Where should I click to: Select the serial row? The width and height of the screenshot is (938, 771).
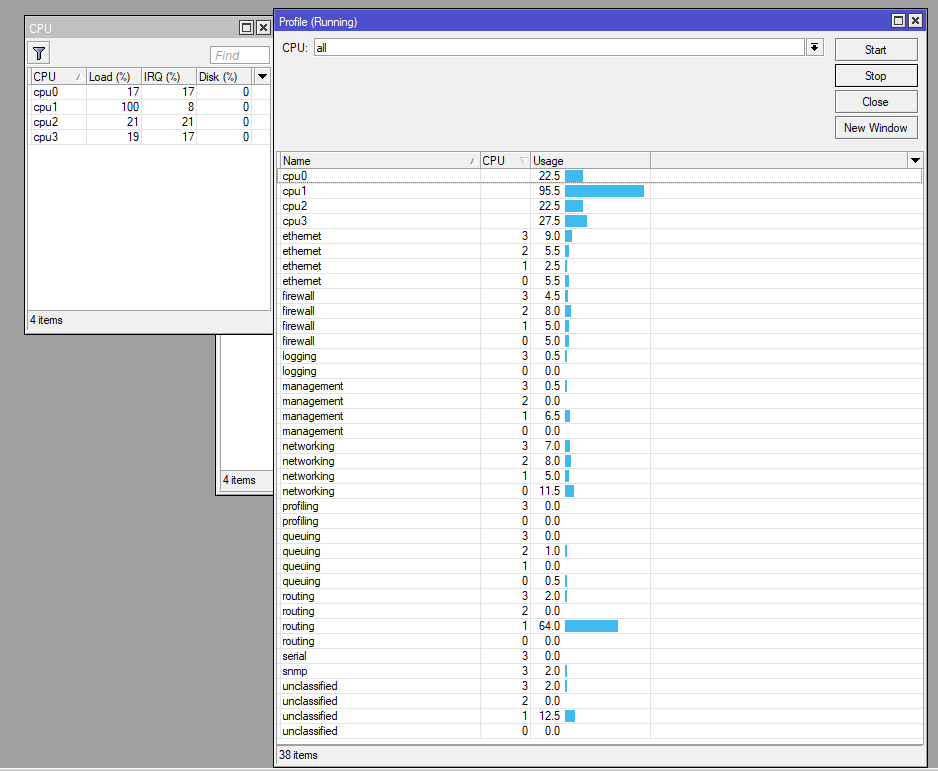click(x=601, y=656)
